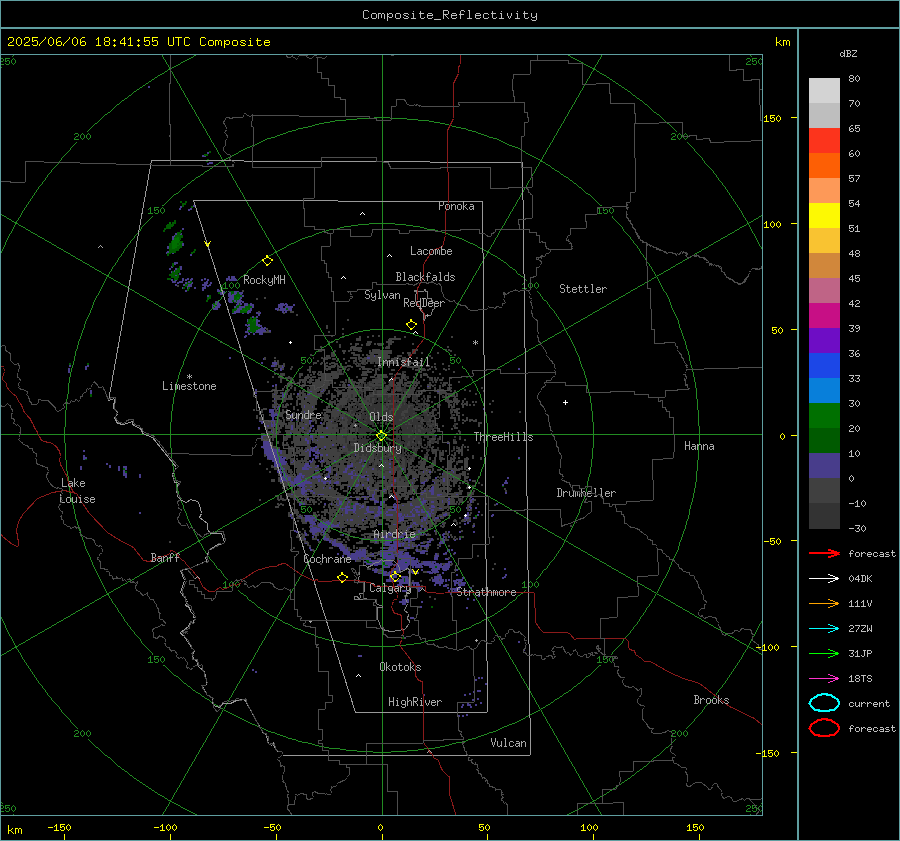Click the Hanna label

click(x=699, y=446)
